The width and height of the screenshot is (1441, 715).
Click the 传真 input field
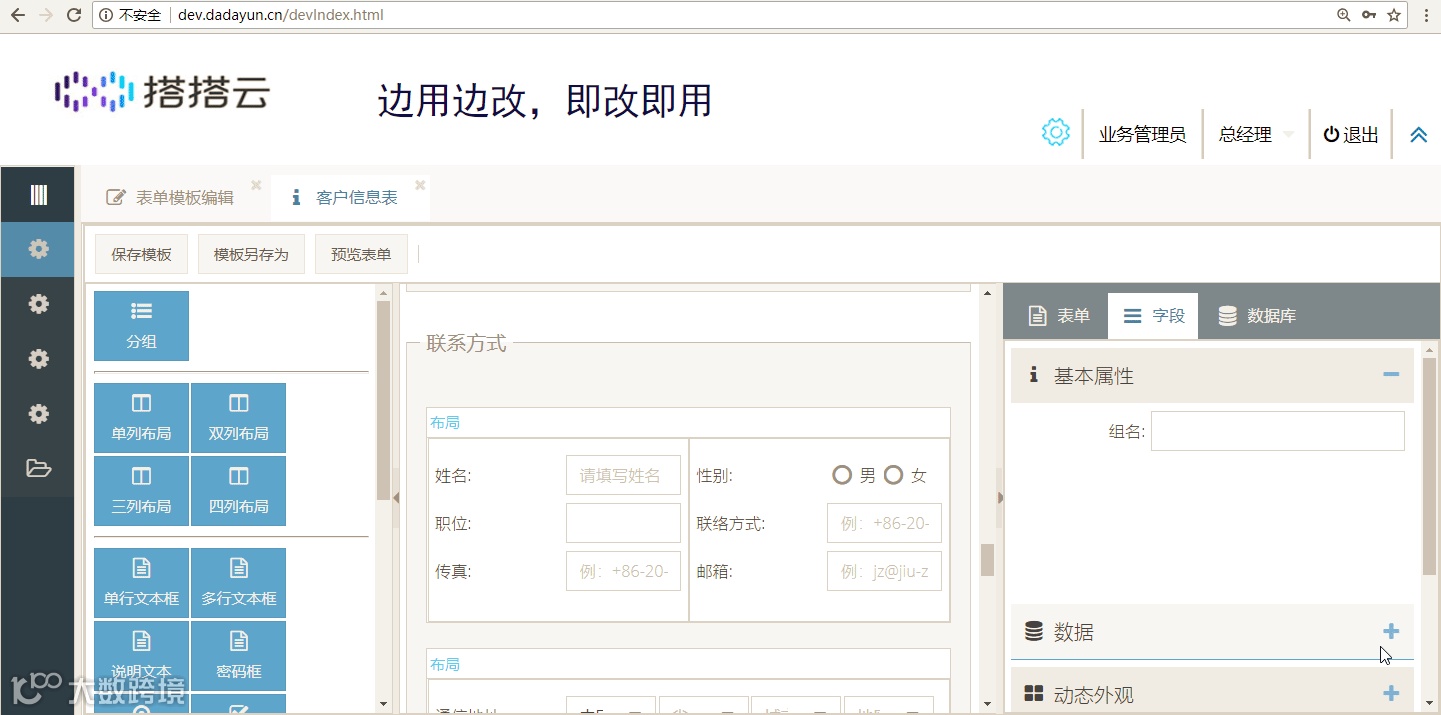point(623,571)
